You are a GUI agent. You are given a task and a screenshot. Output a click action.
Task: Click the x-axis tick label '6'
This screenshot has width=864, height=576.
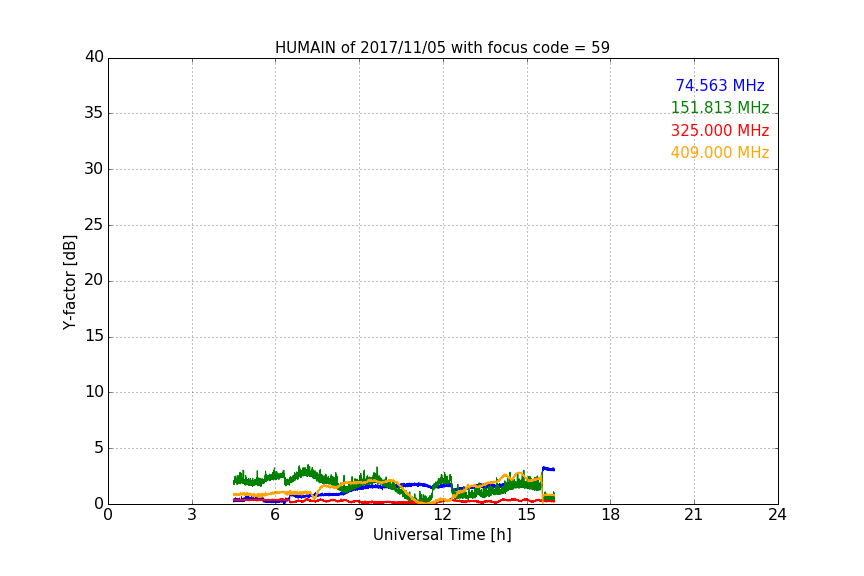275,515
